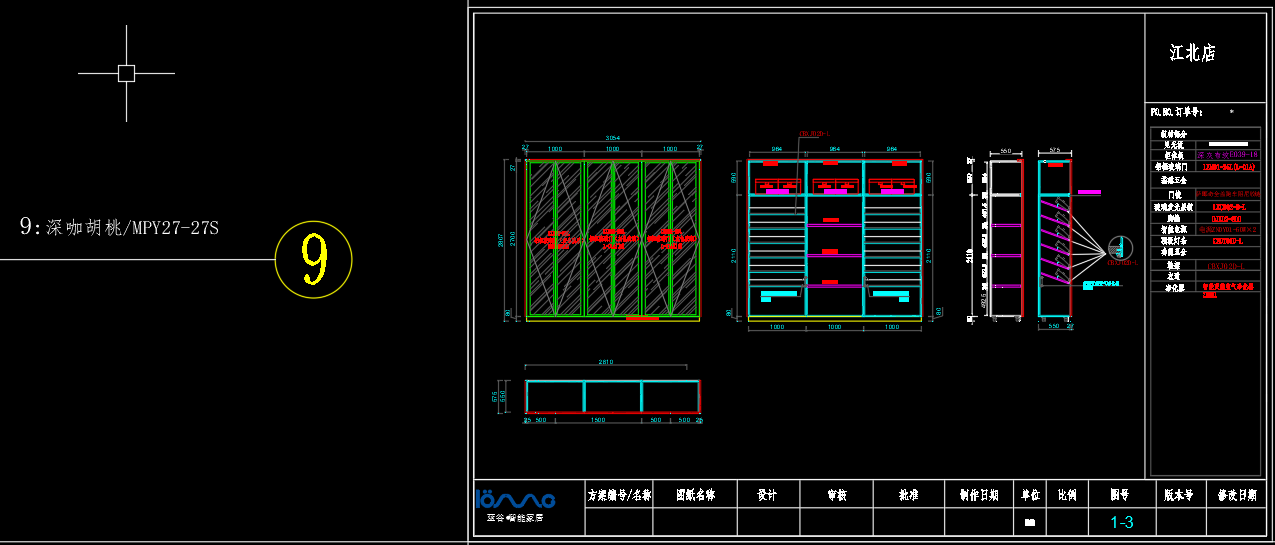Click the crosshair cursor pickbox square
This screenshot has height=545, width=1275.
(126, 73)
